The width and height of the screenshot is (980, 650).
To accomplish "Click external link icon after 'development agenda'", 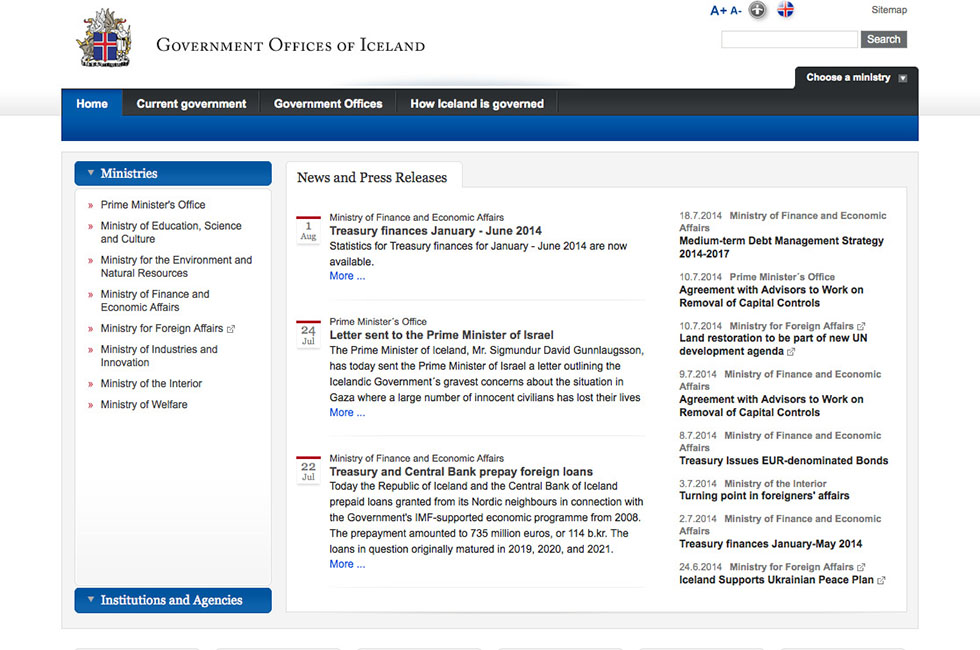I will [791, 352].
